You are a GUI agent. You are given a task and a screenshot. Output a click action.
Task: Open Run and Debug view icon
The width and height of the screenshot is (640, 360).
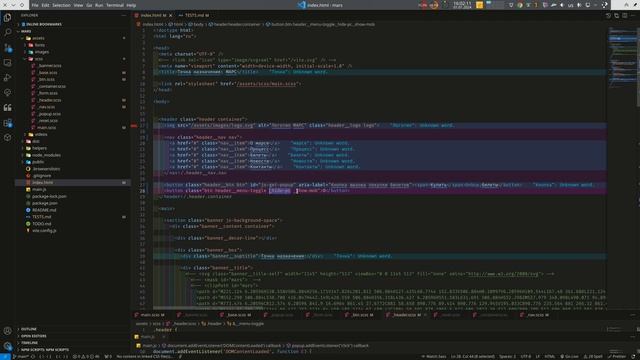(7, 78)
